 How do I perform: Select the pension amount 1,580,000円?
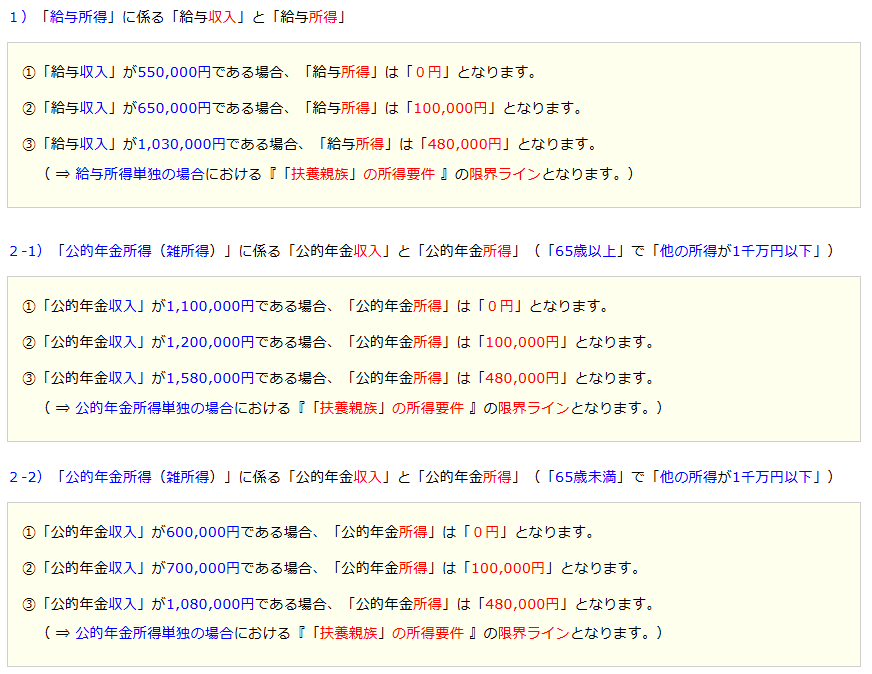tap(210, 378)
